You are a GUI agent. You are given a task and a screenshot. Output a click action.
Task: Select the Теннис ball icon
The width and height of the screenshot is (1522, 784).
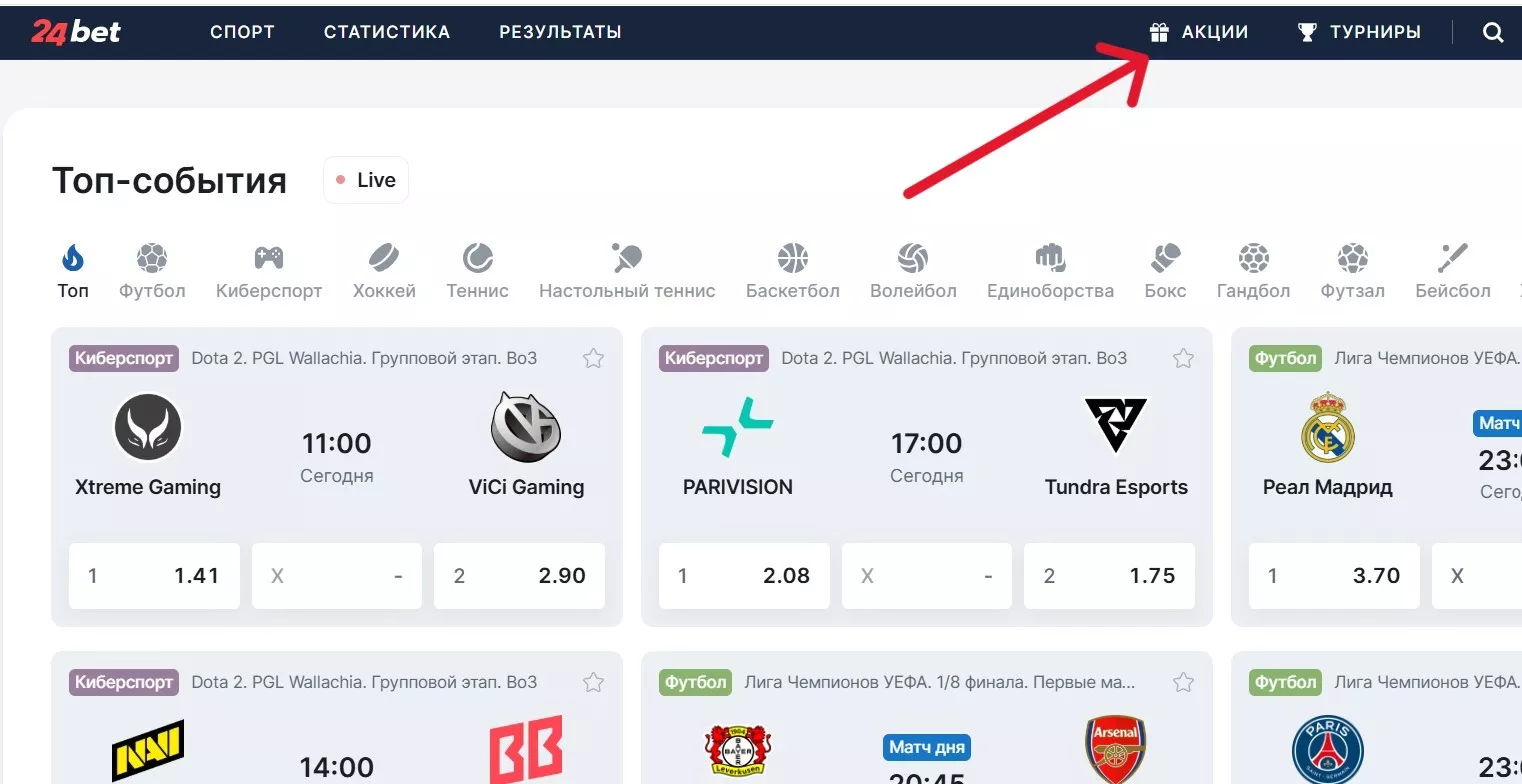point(477,259)
